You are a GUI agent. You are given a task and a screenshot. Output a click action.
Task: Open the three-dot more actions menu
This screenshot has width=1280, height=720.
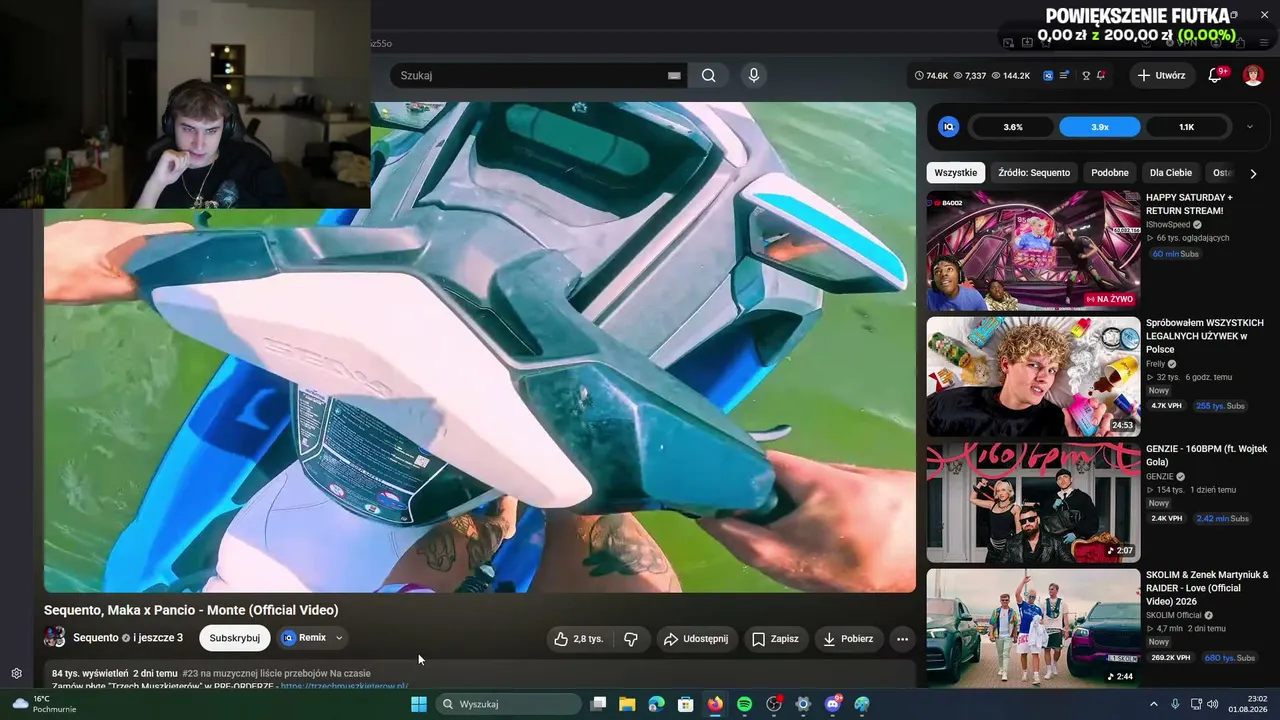(x=902, y=639)
